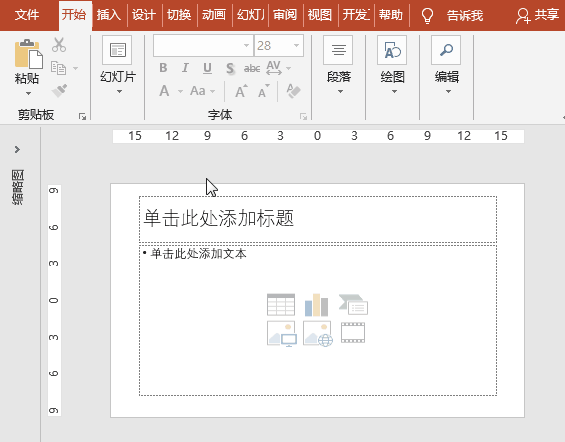The image size is (565, 442).
Task: Click the Copy icon in the clipboard group
Action: (58, 68)
